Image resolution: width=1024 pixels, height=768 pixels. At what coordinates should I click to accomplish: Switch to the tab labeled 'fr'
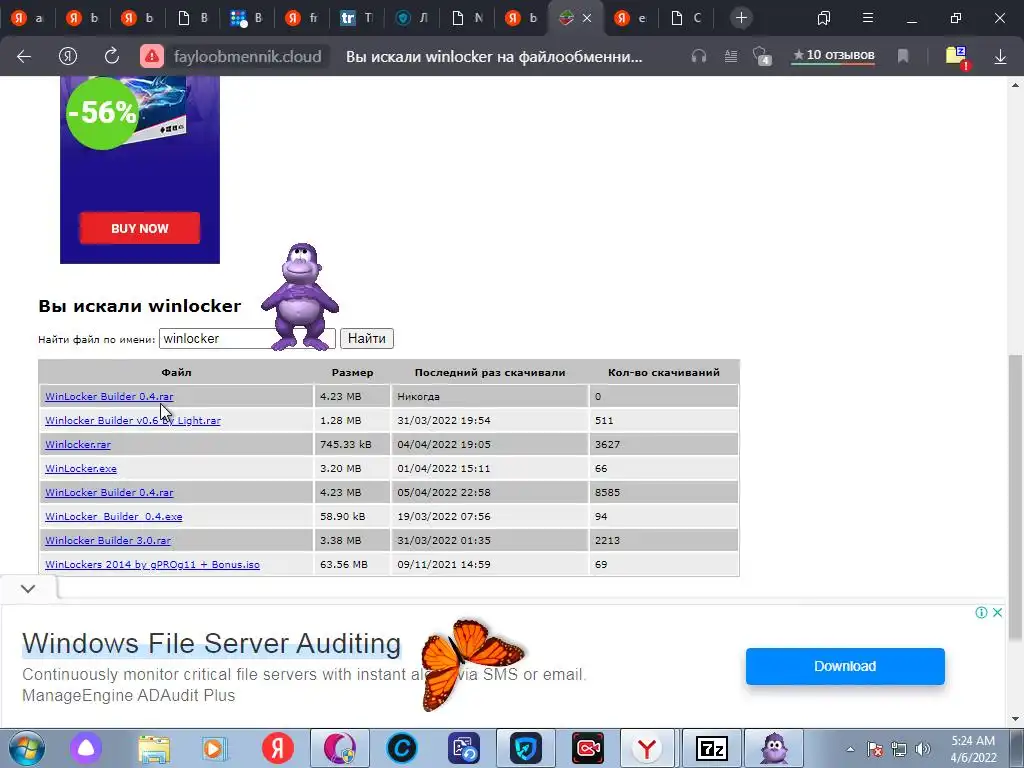pos(302,18)
